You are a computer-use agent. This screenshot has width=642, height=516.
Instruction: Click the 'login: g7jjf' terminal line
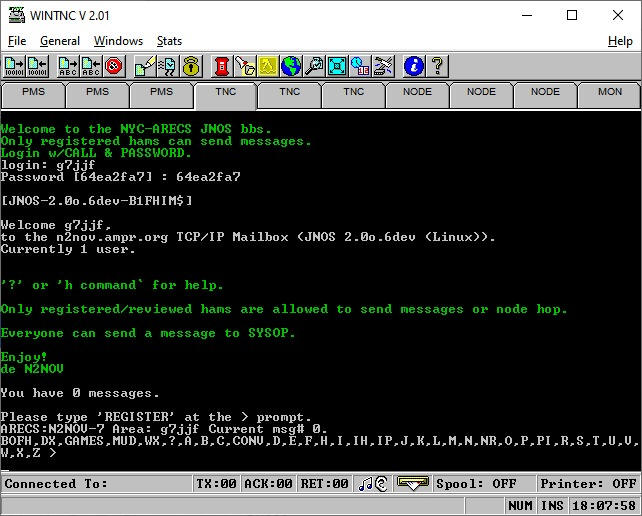tap(48, 165)
